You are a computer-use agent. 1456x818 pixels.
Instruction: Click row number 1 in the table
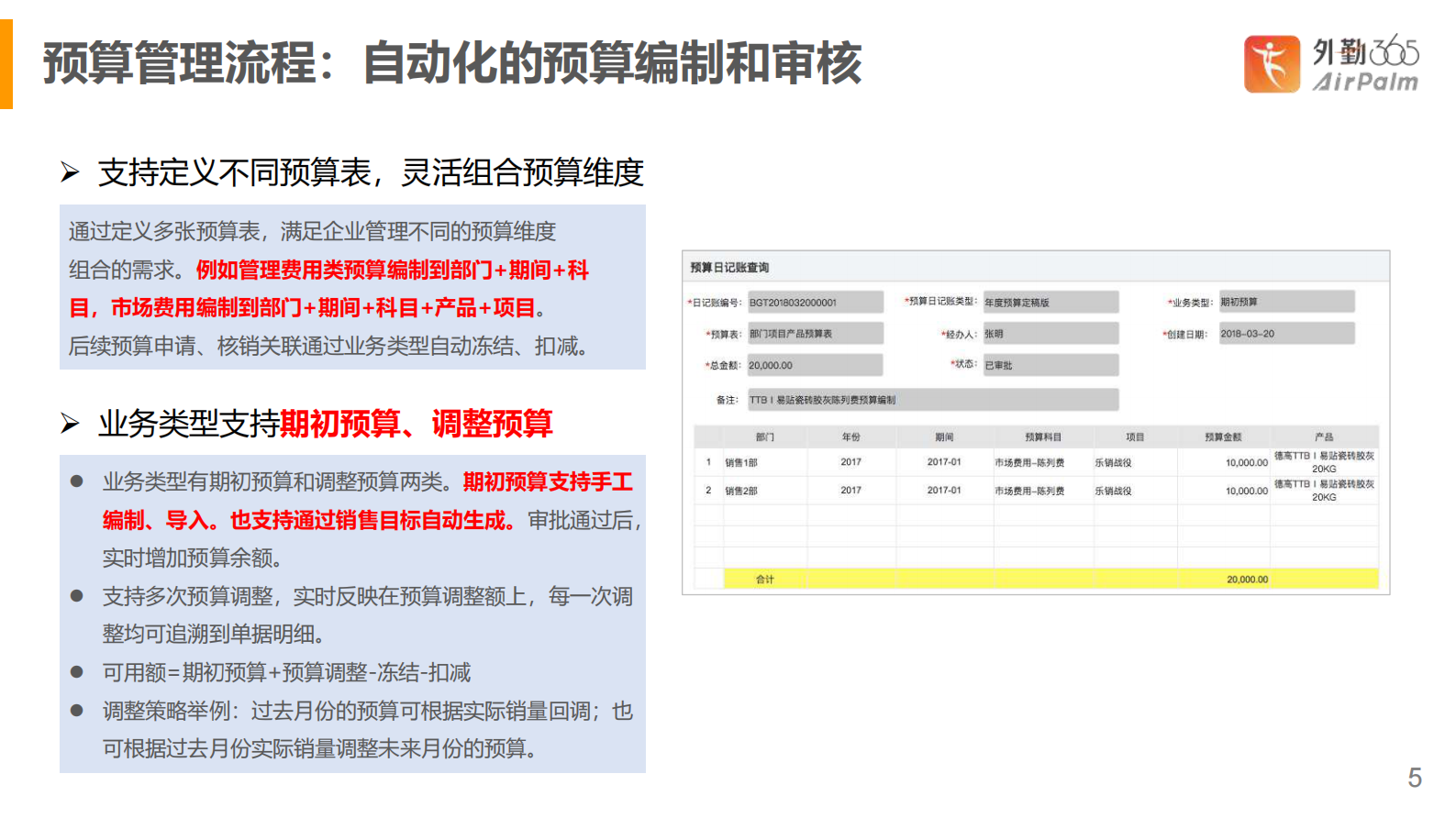click(708, 462)
